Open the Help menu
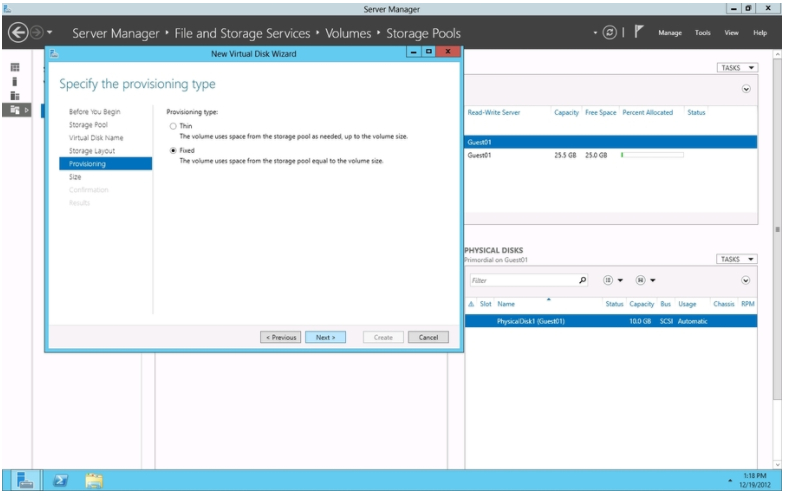 point(760,33)
